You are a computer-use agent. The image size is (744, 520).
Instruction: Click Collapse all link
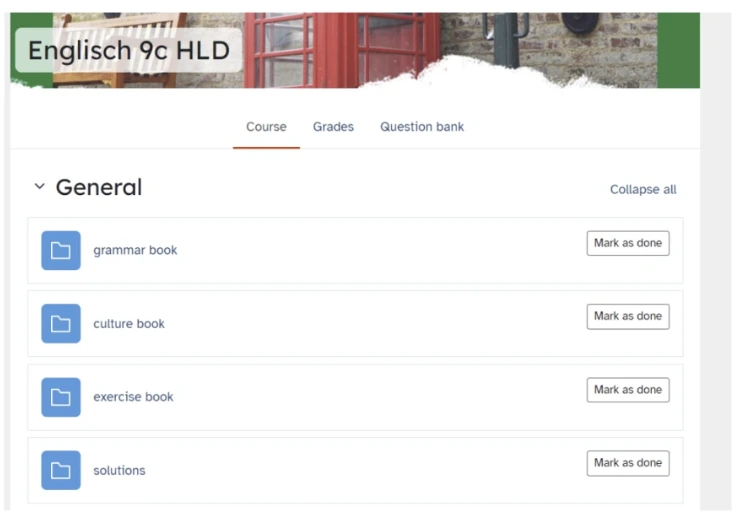[643, 189]
